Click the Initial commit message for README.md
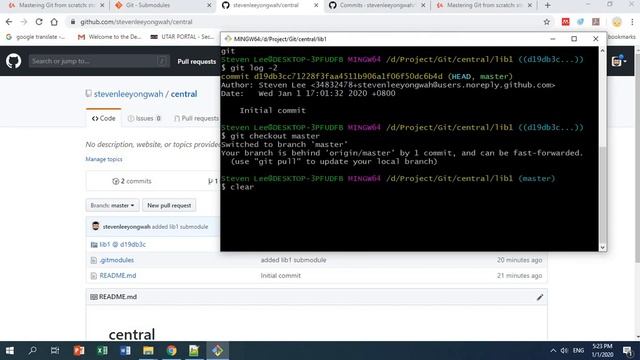The image size is (640, 360). pyautogui.click(x=281, y=276)
